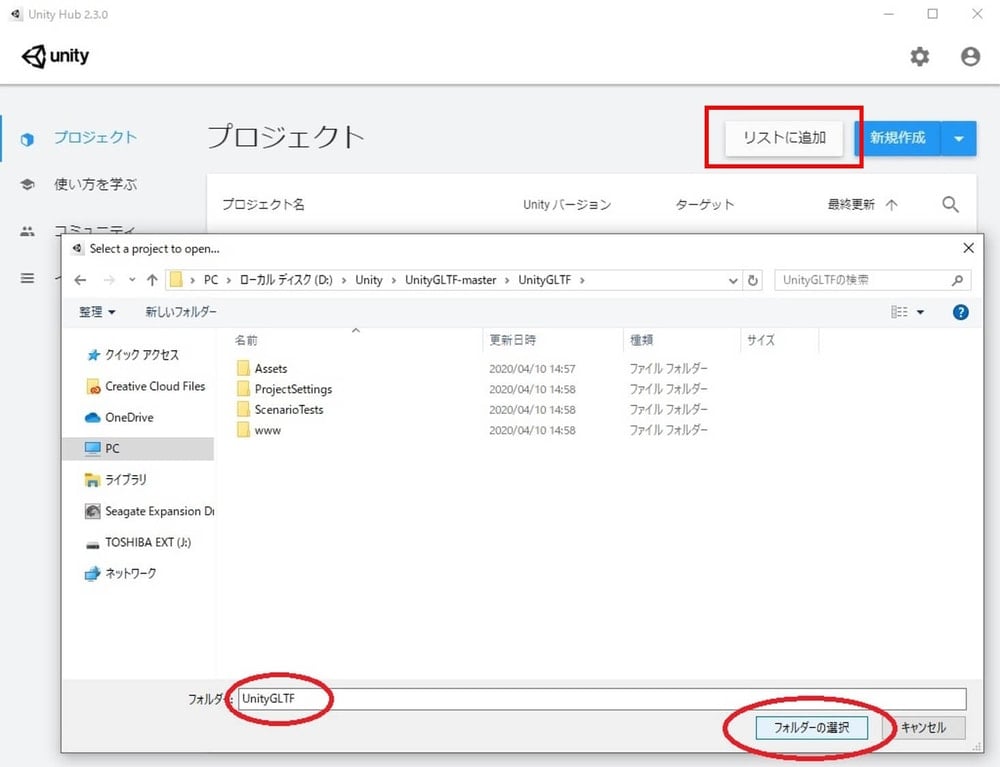Click the ターゲット column header
The width and height of the screenshot is (1000, 767).
click(704, 205)
